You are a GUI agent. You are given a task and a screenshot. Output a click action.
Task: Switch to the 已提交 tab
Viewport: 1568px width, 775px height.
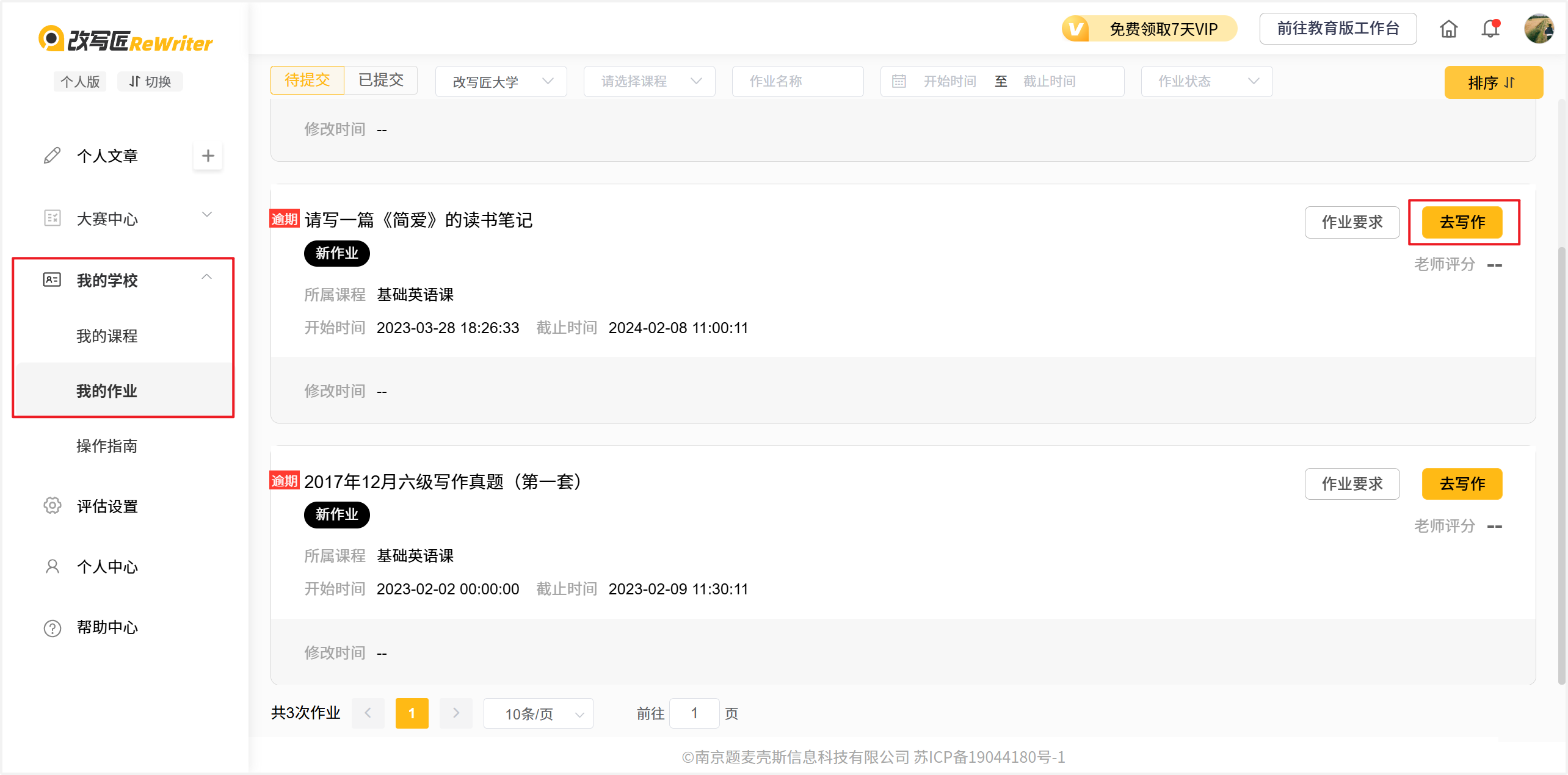pos(381,80)
